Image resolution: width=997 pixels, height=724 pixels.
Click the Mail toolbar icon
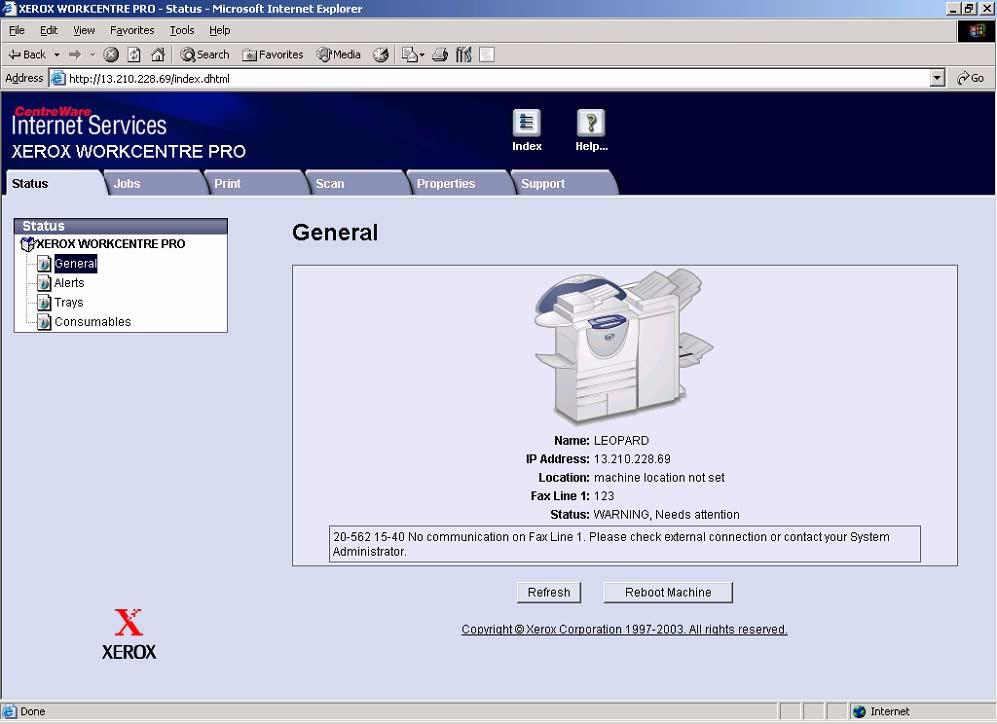(412, 55)
